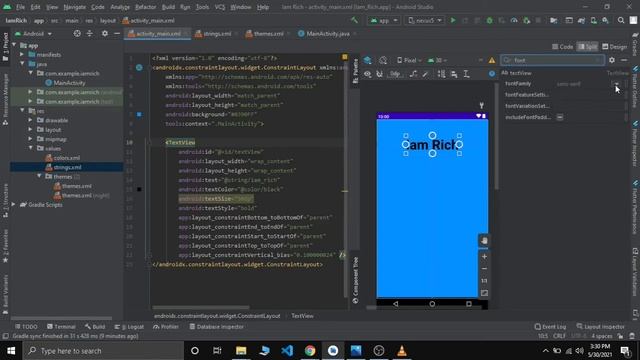Click the Design Surface layers icon
The height and width of the screenshot is (360, 640).
click(368, 60)
